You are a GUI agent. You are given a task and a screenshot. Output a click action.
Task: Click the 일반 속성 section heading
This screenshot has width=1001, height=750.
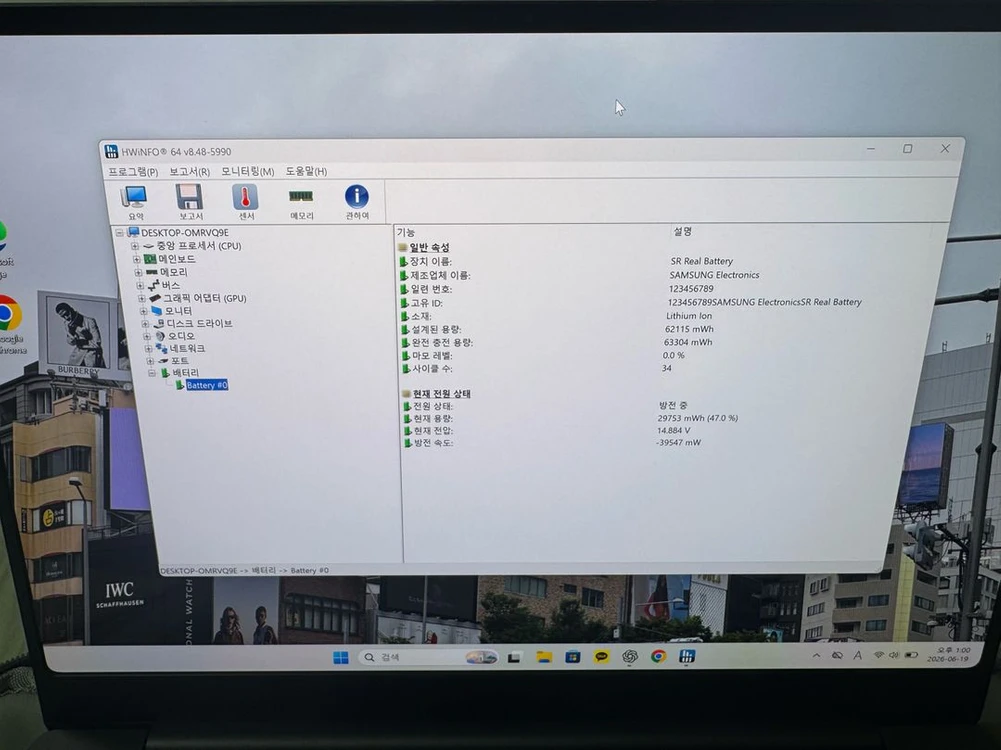(x=430, y=247)
